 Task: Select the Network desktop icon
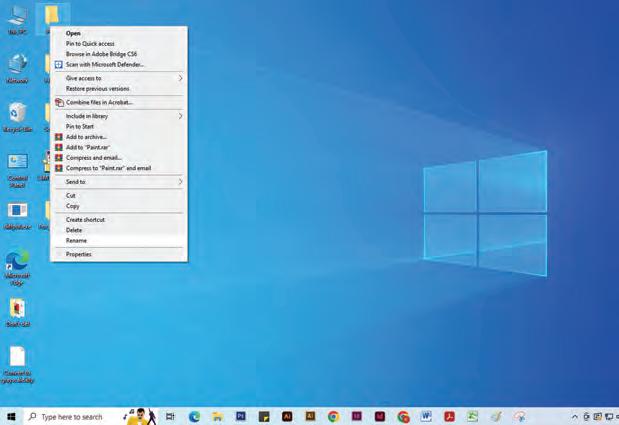click(17, 68)
